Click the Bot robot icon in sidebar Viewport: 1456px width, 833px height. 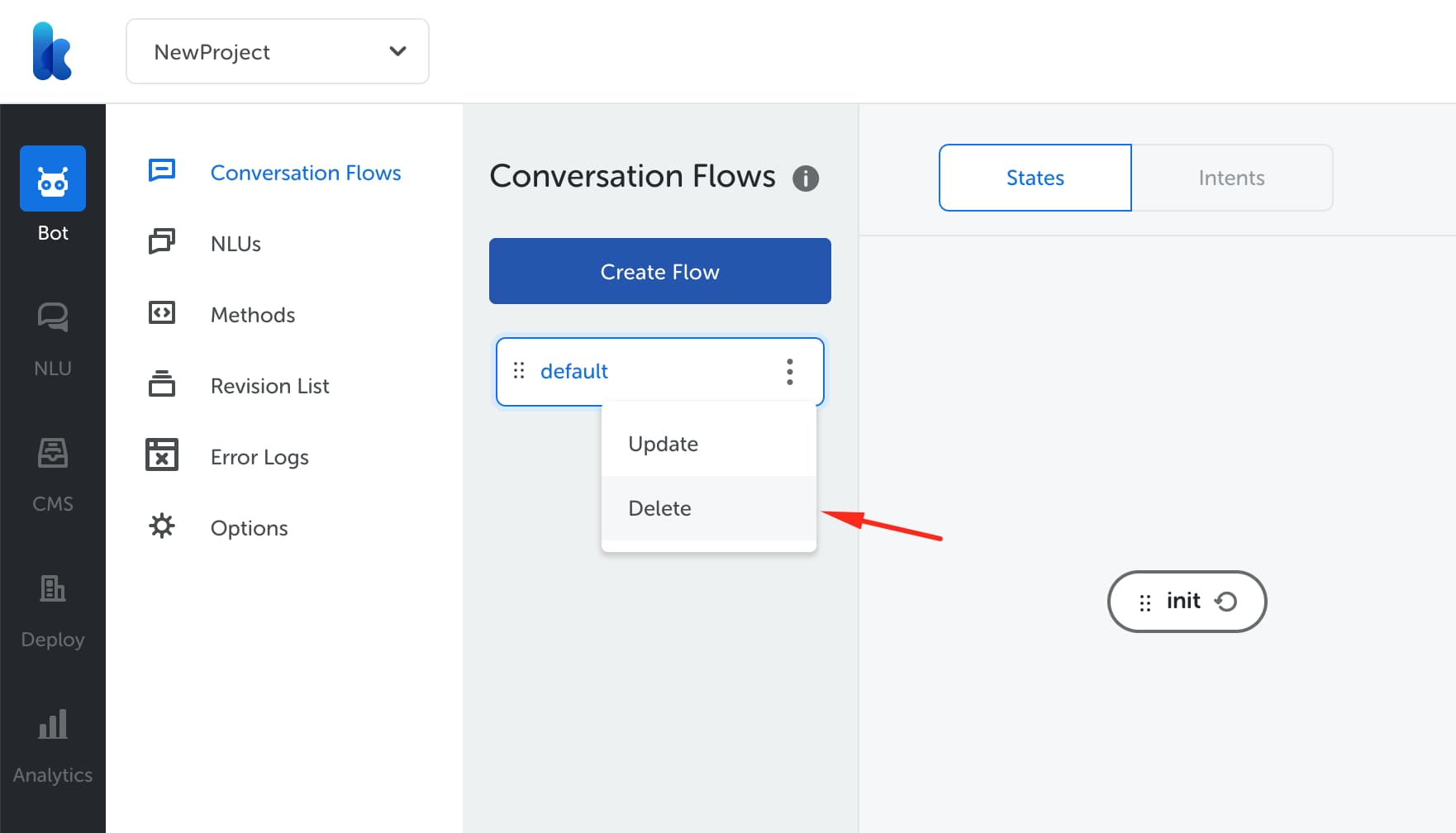(53, 179)
